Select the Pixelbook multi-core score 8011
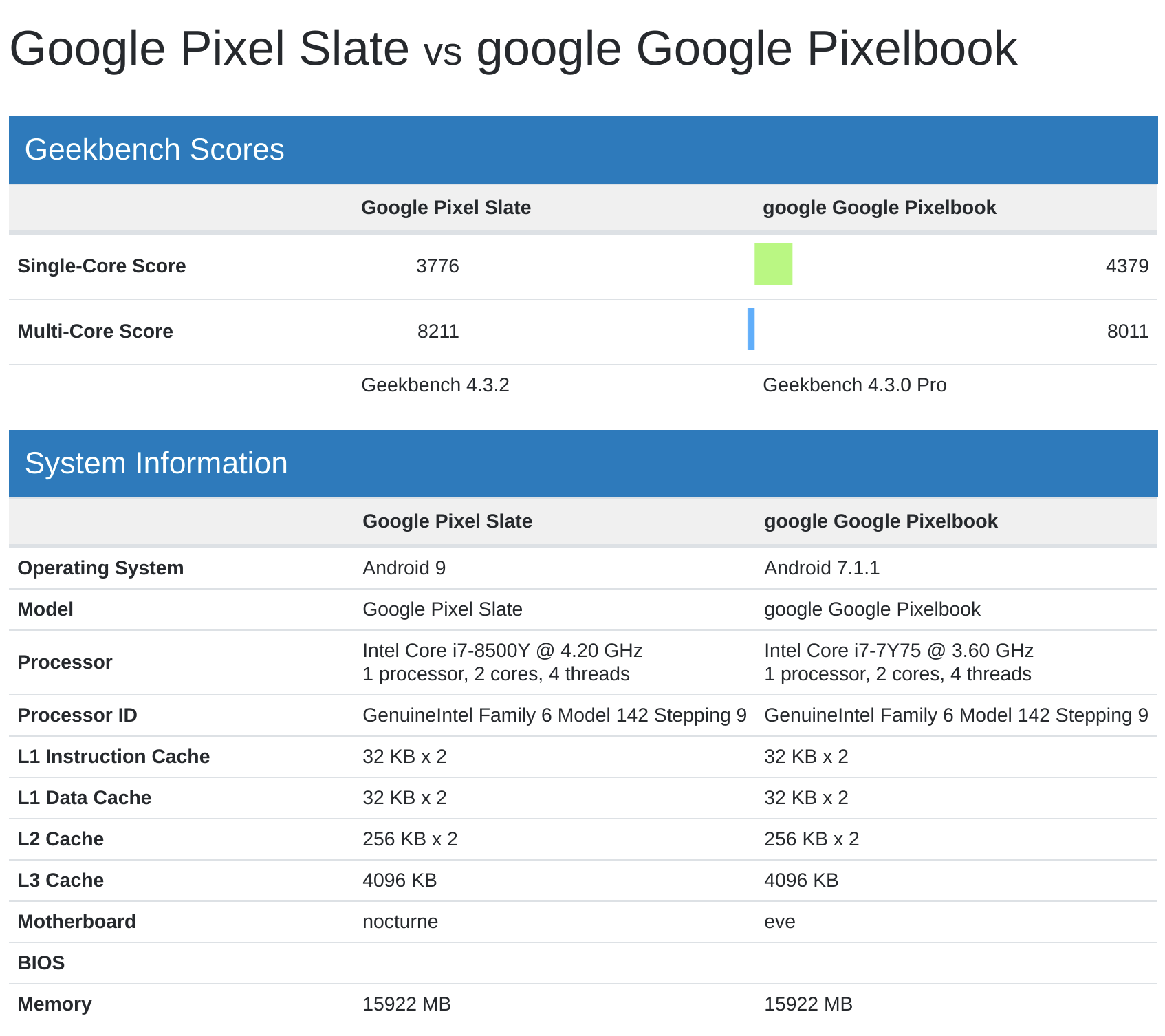The image size is (1165, 1036). 1127,332
